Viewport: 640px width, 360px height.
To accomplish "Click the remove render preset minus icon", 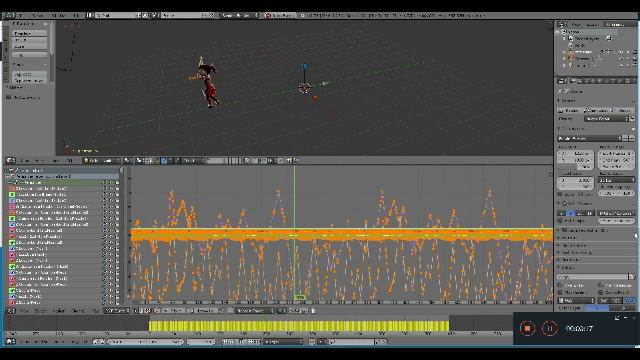I will [x=632, y=139].
